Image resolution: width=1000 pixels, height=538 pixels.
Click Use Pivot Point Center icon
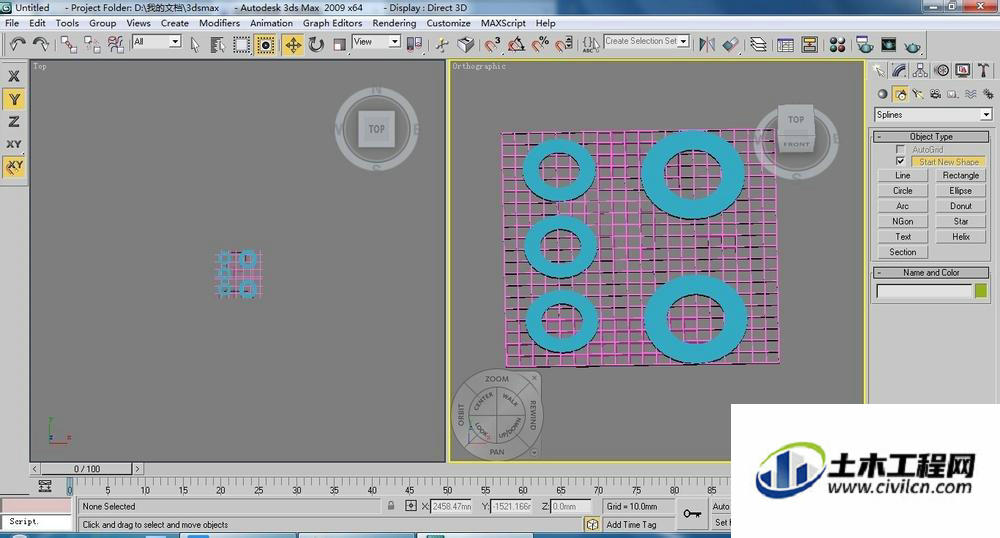click(415, 44)
